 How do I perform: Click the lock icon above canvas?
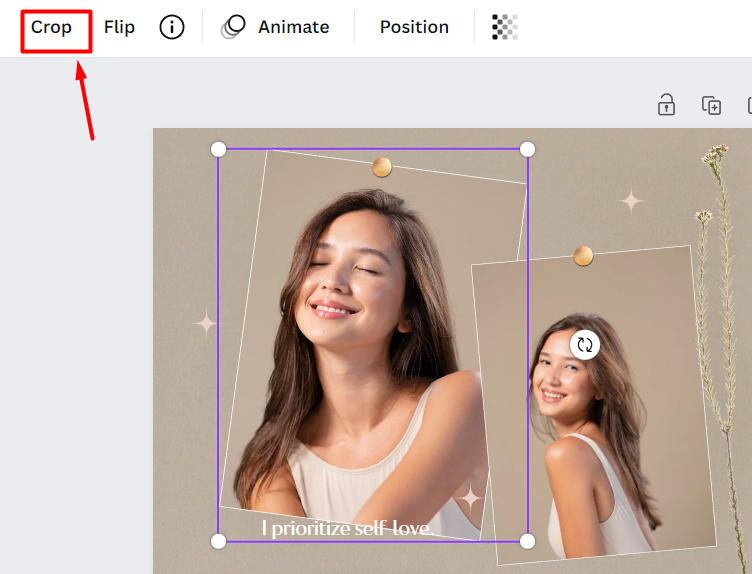pos(666,105)
